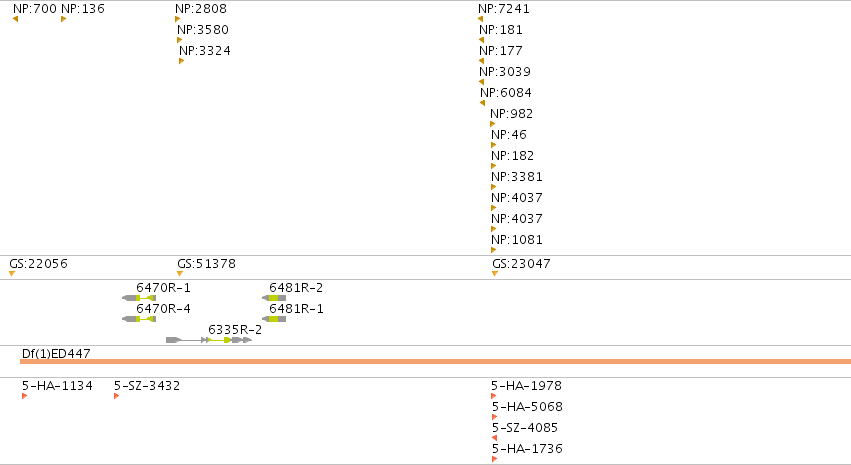Click the 5-SZ-3432 red marker arrow
The width and height of the screenshot is (851, 465).
click(117, 396)
